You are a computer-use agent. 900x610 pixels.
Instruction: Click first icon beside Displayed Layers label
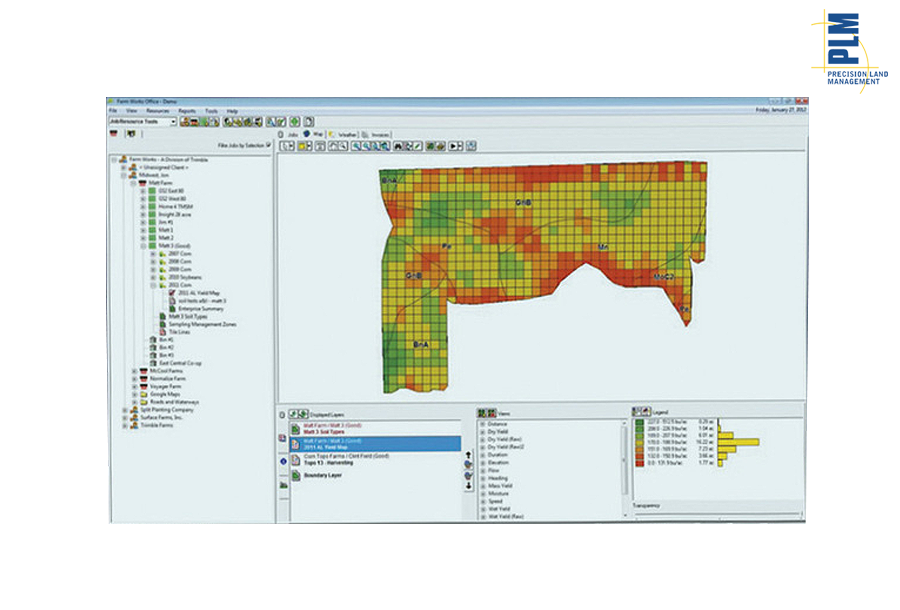[x=293, y=414]
